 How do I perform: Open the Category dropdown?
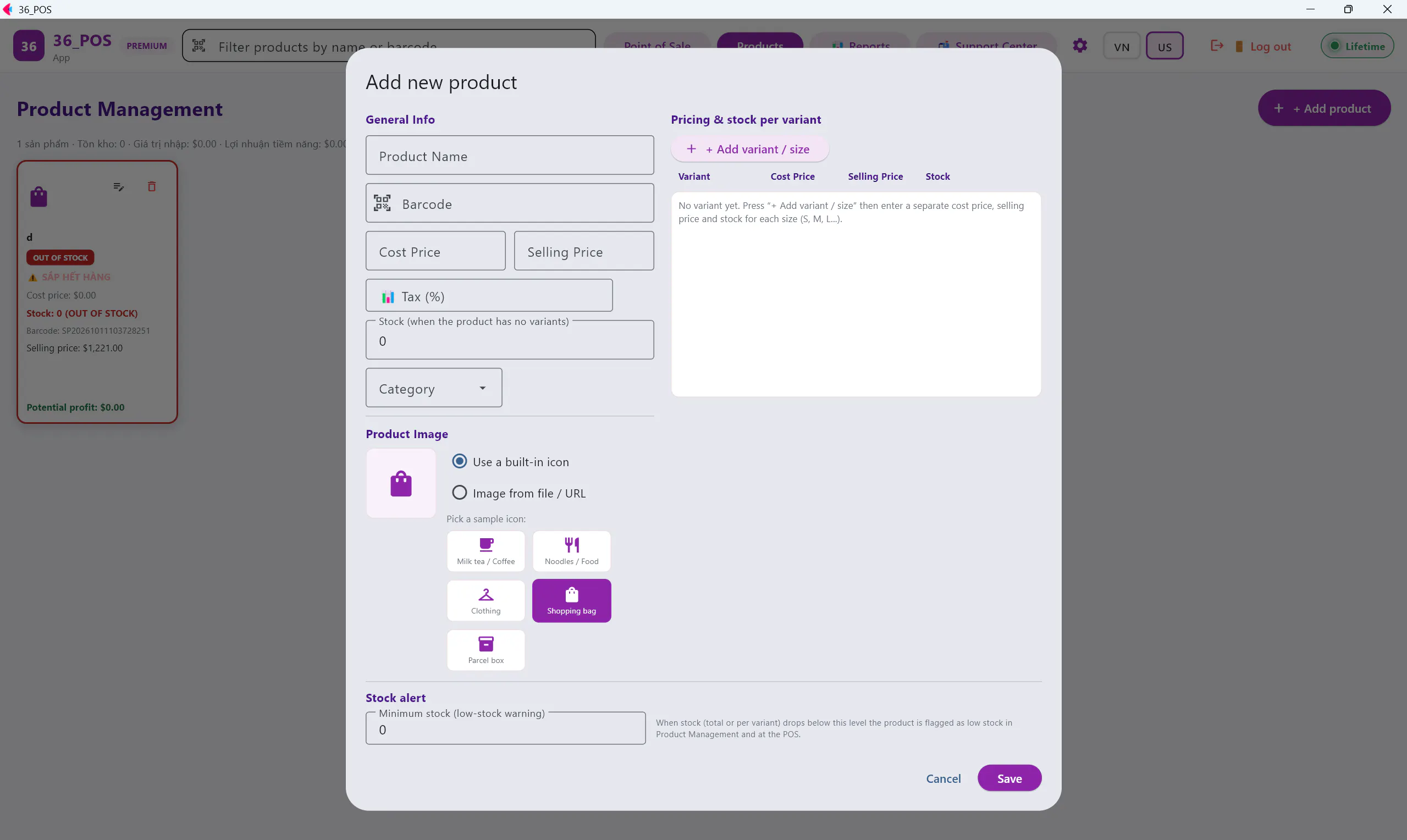(x=433, y=388)
